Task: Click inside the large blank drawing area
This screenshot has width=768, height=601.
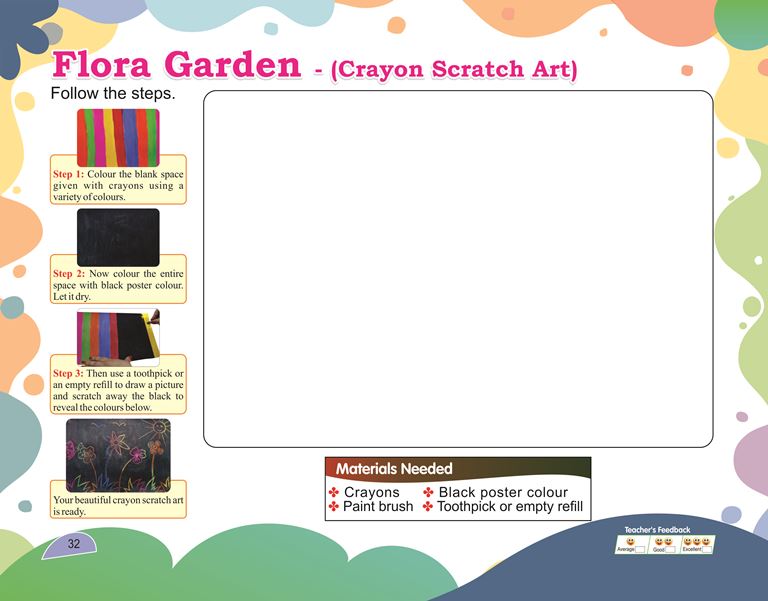Action: pos(458,268)
